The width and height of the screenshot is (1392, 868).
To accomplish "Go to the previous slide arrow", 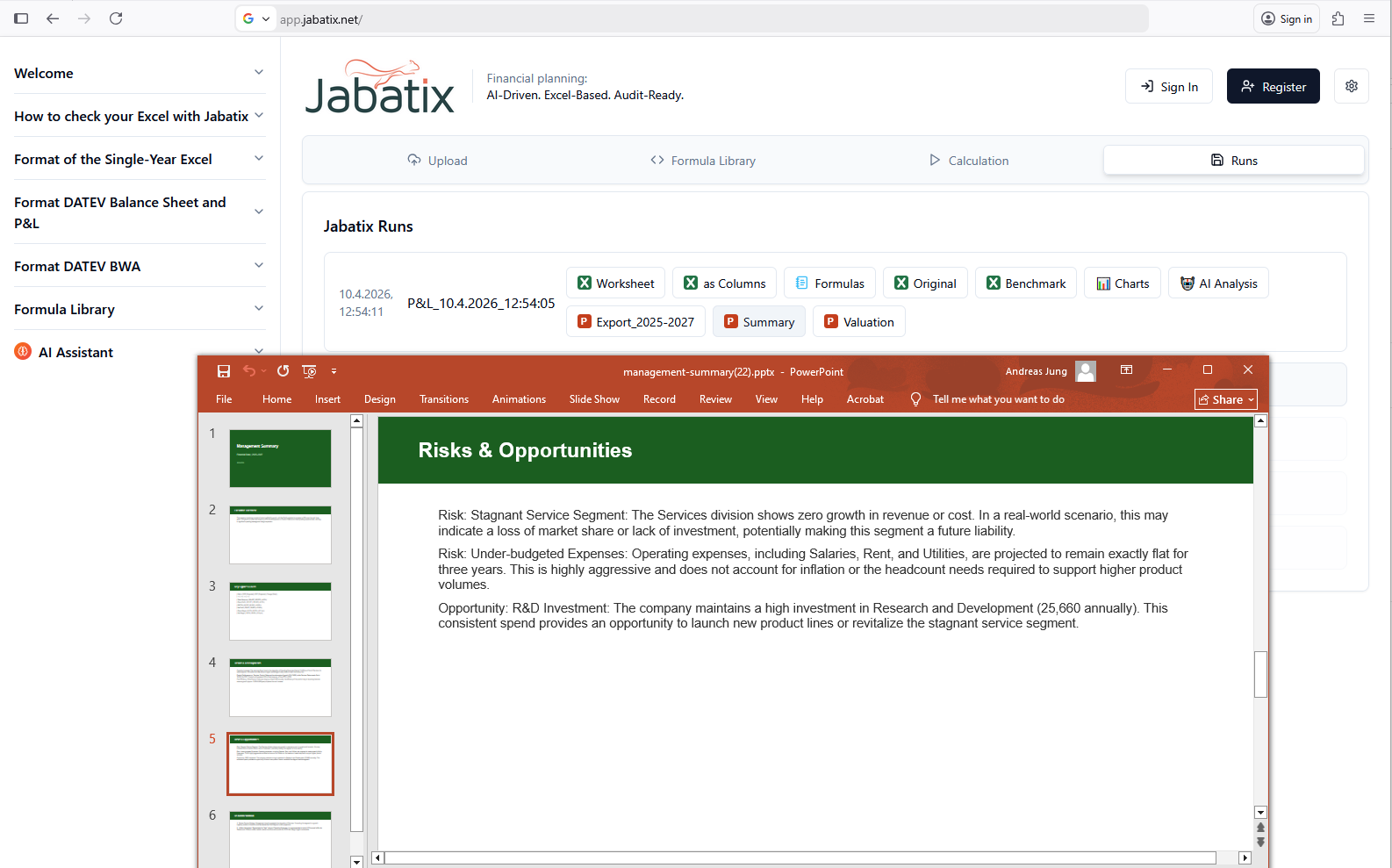I will 1260,828.
